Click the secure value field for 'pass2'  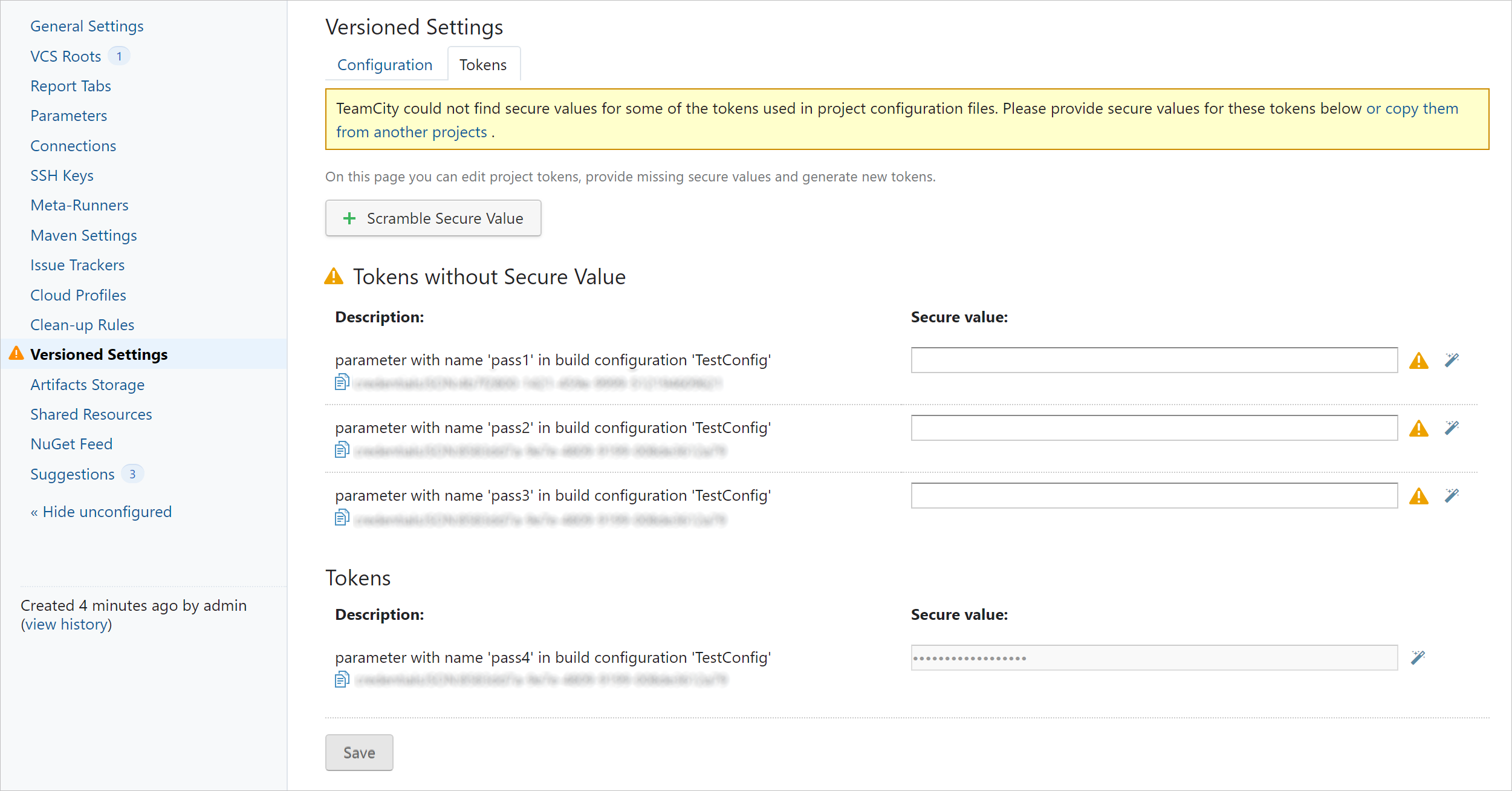tap(1154, 428)
